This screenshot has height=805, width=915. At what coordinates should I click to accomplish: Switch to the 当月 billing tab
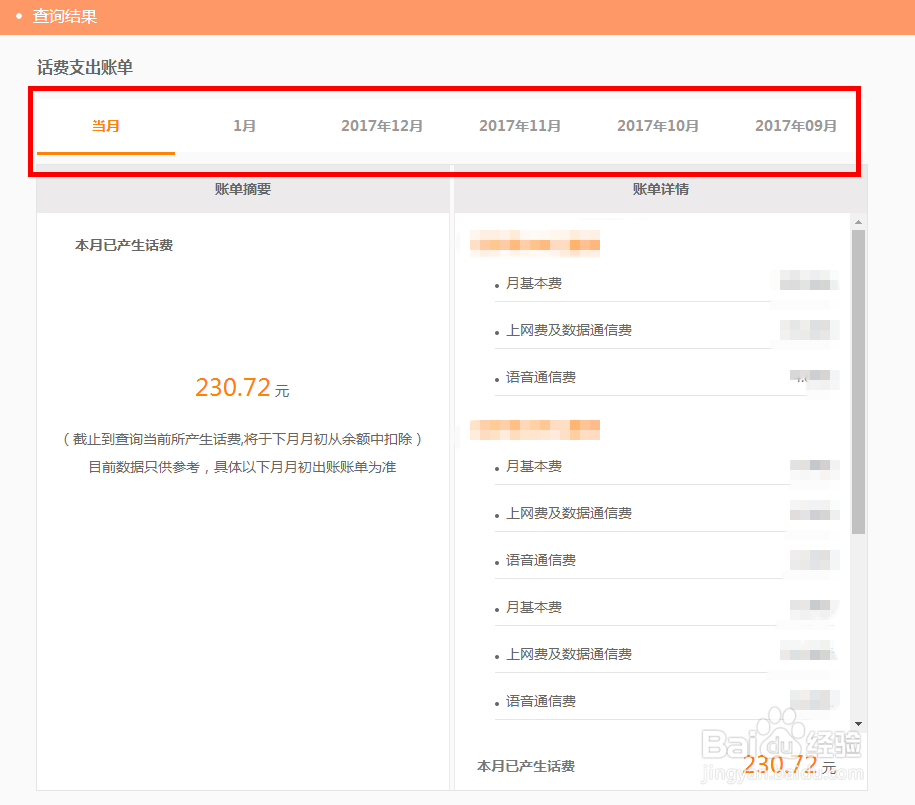(x=104, y=126)
